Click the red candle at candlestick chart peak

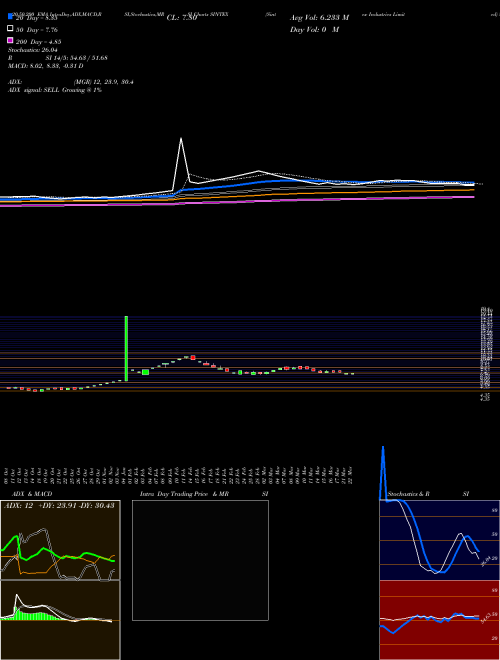(x=193, y=357)
